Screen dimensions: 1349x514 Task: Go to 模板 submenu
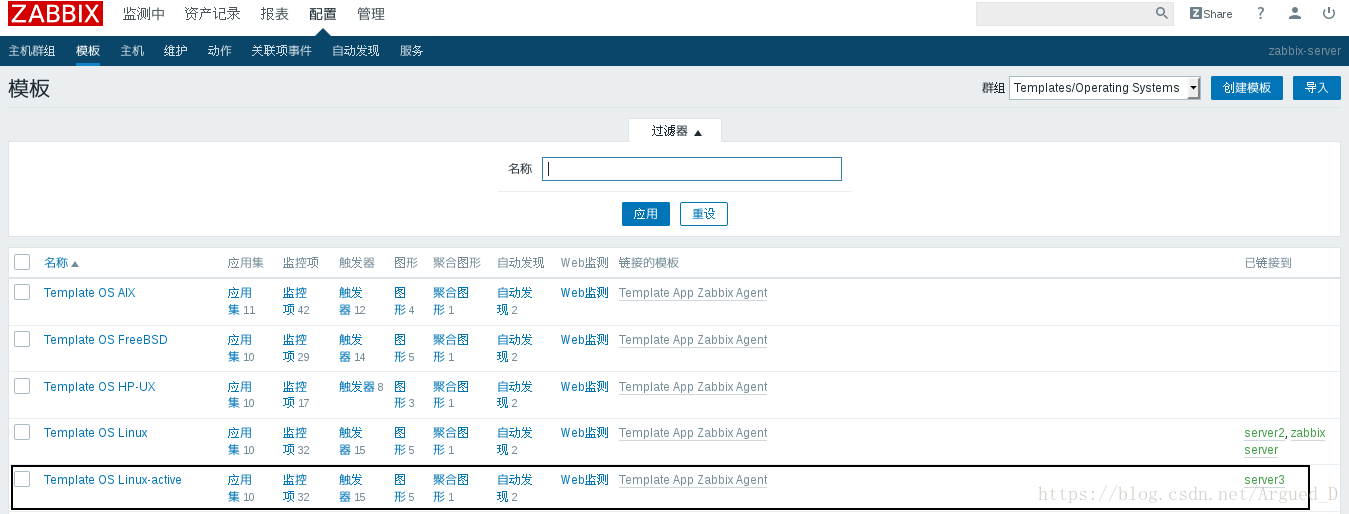88,51
